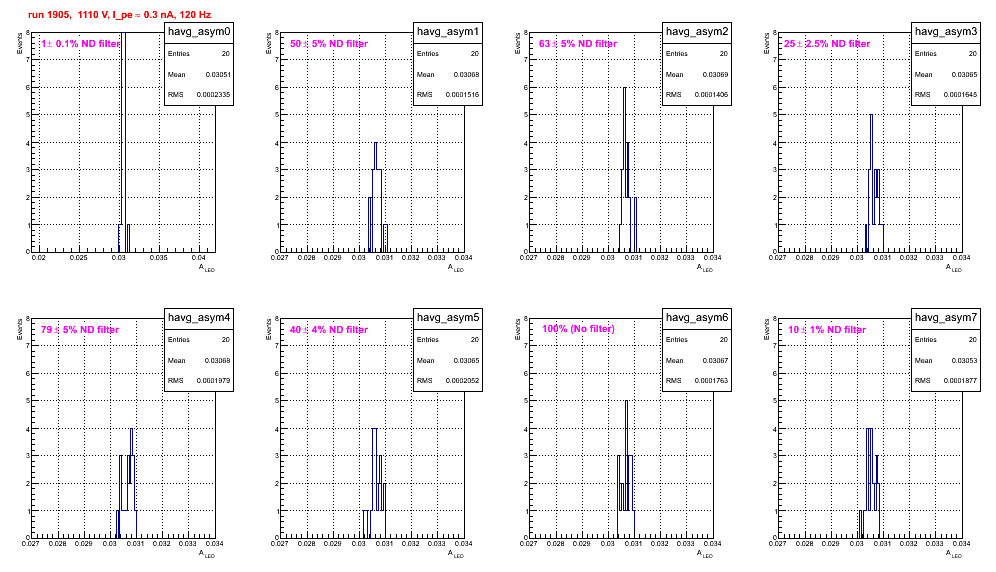Click Mean 0.03051 in havg_asym0 stats
Viewport: 996px width, 572px height.
(199, 74)
